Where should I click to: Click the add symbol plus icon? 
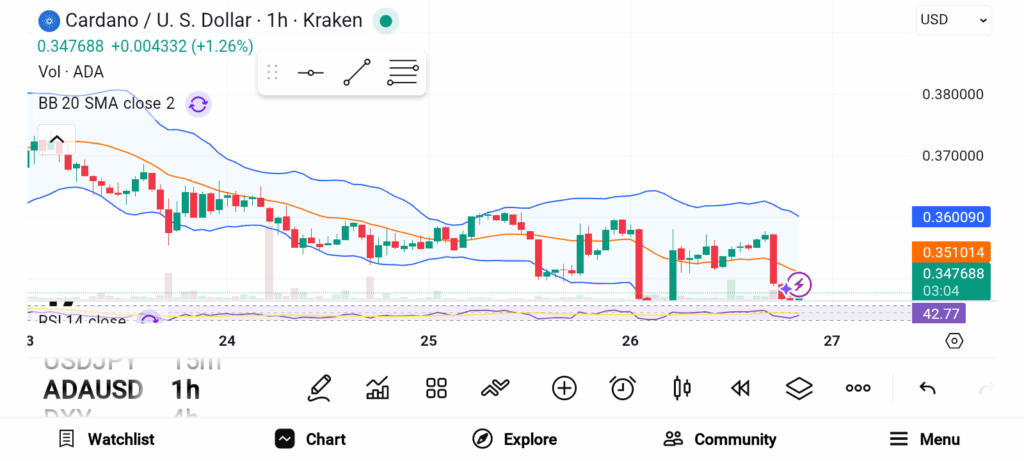(x=564, y=388)
